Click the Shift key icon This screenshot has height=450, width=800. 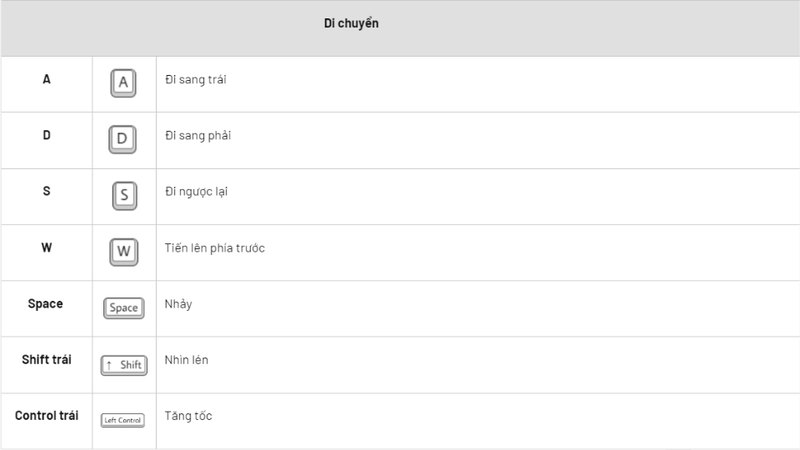[123, 364]
